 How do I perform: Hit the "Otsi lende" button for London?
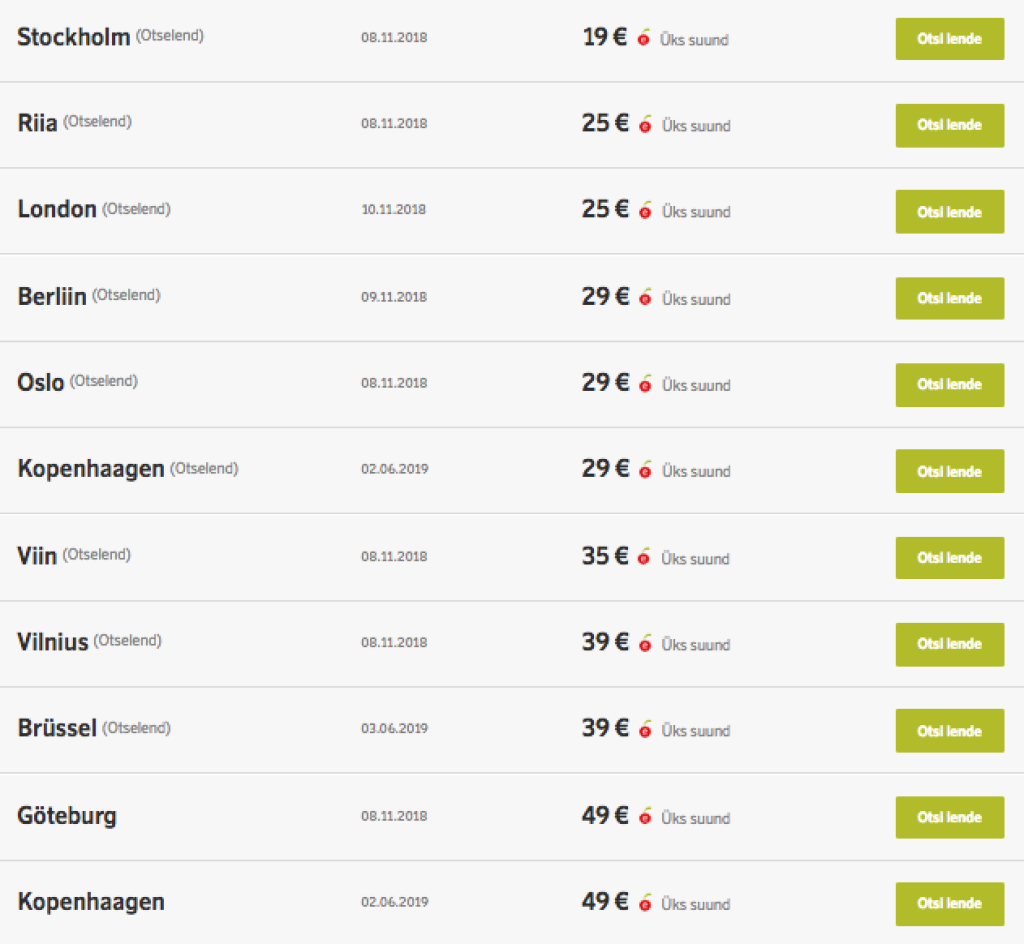click(x=949, y=211)
